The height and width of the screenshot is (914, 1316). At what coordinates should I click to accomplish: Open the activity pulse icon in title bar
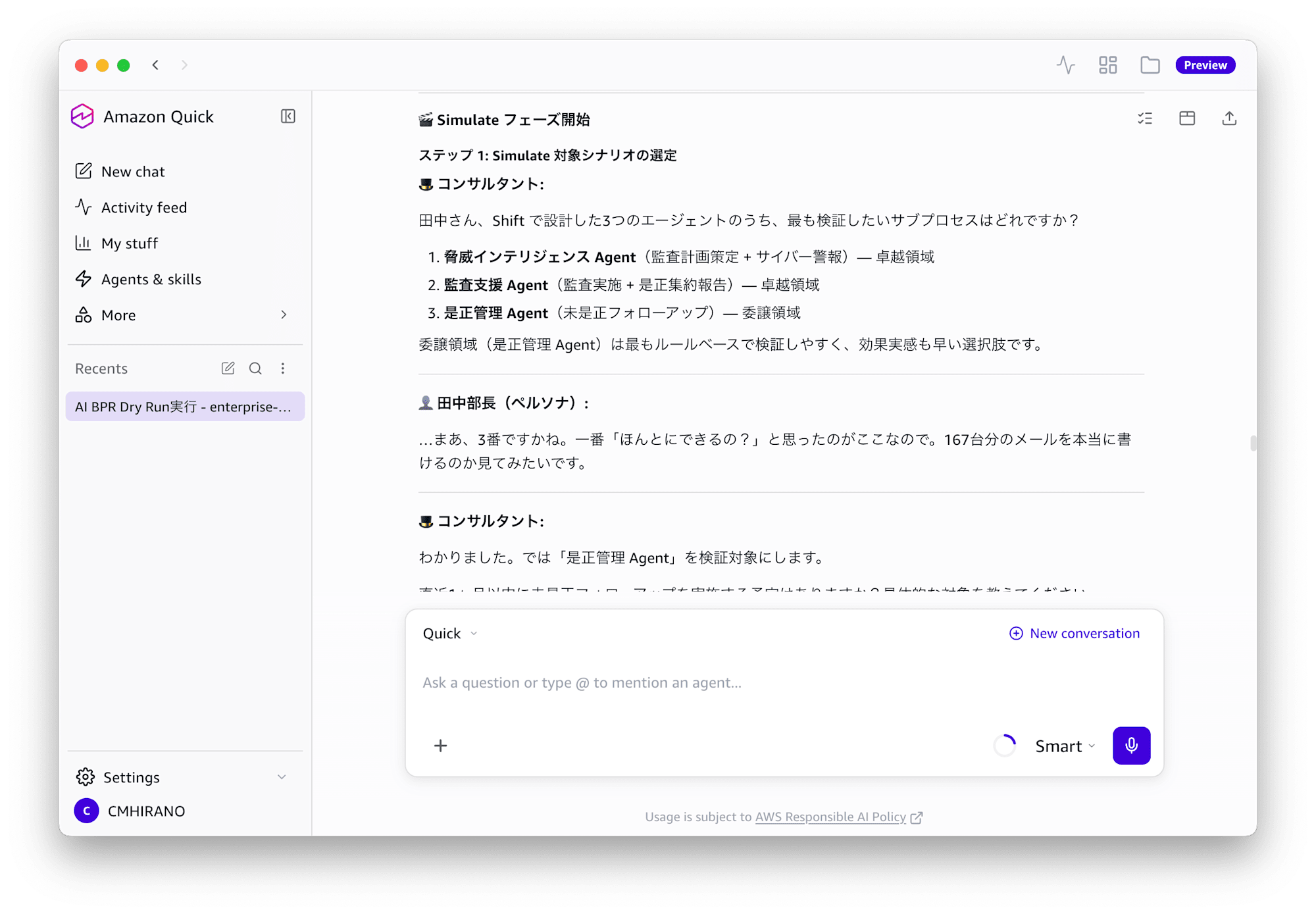[x=1065, y=65]
